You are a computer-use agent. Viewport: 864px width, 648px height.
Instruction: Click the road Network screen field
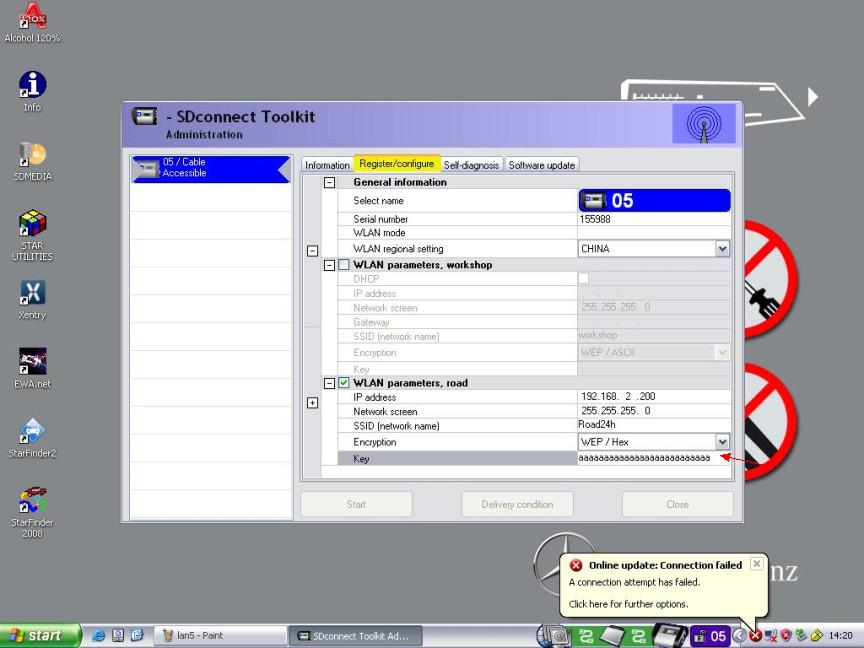[654, 411]
